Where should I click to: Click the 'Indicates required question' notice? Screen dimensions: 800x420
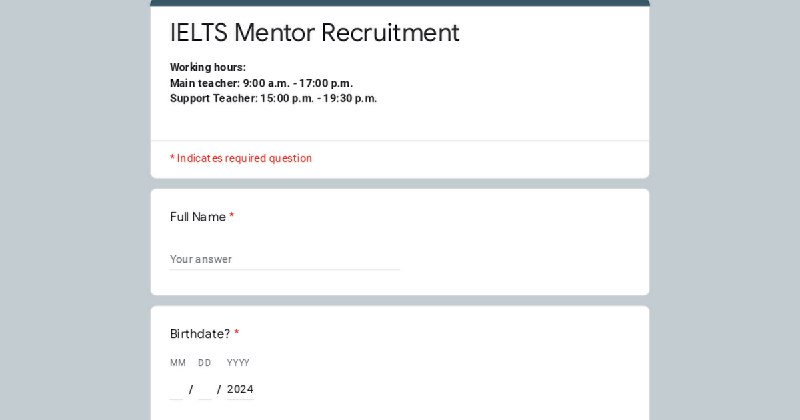(241, 158)
